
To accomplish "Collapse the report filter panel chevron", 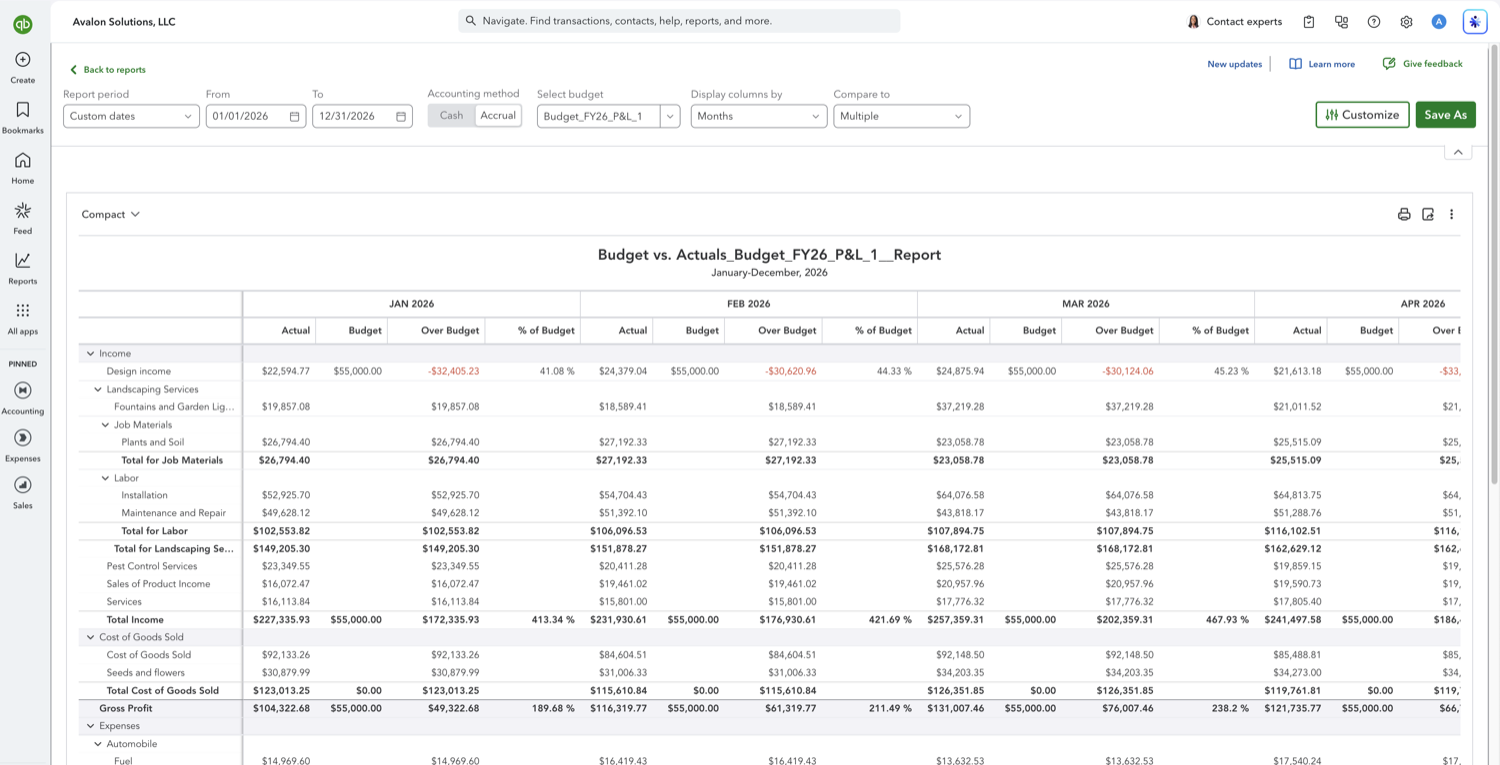I will (1458, 152).
